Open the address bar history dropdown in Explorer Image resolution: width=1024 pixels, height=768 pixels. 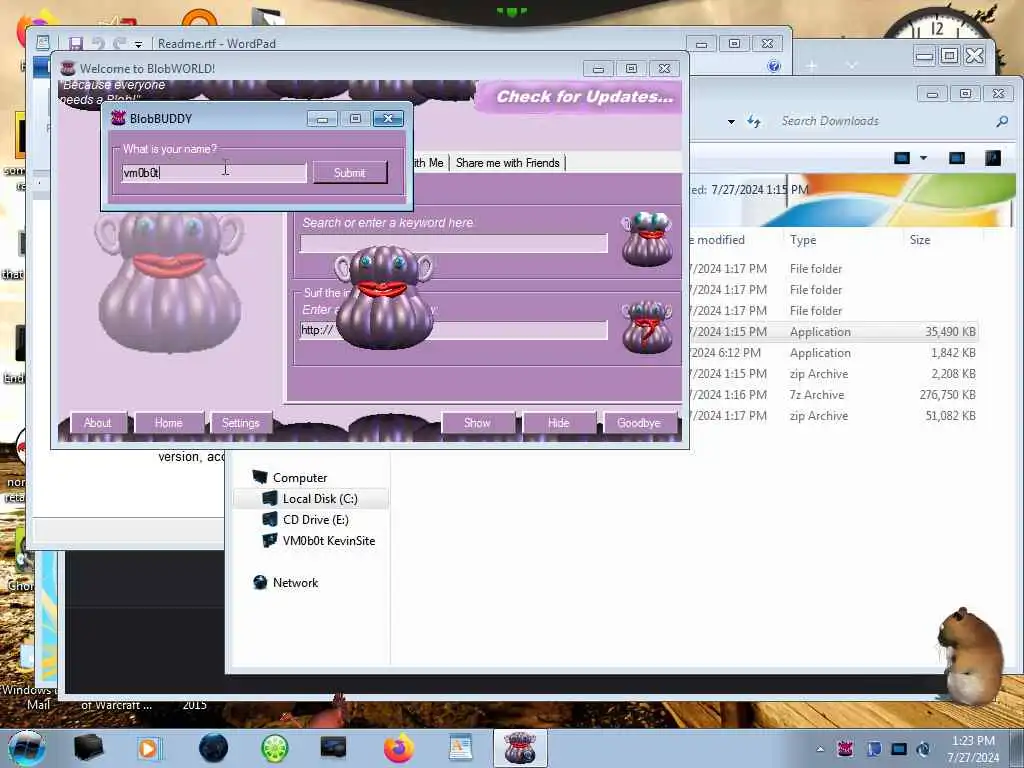coord(731,121)
